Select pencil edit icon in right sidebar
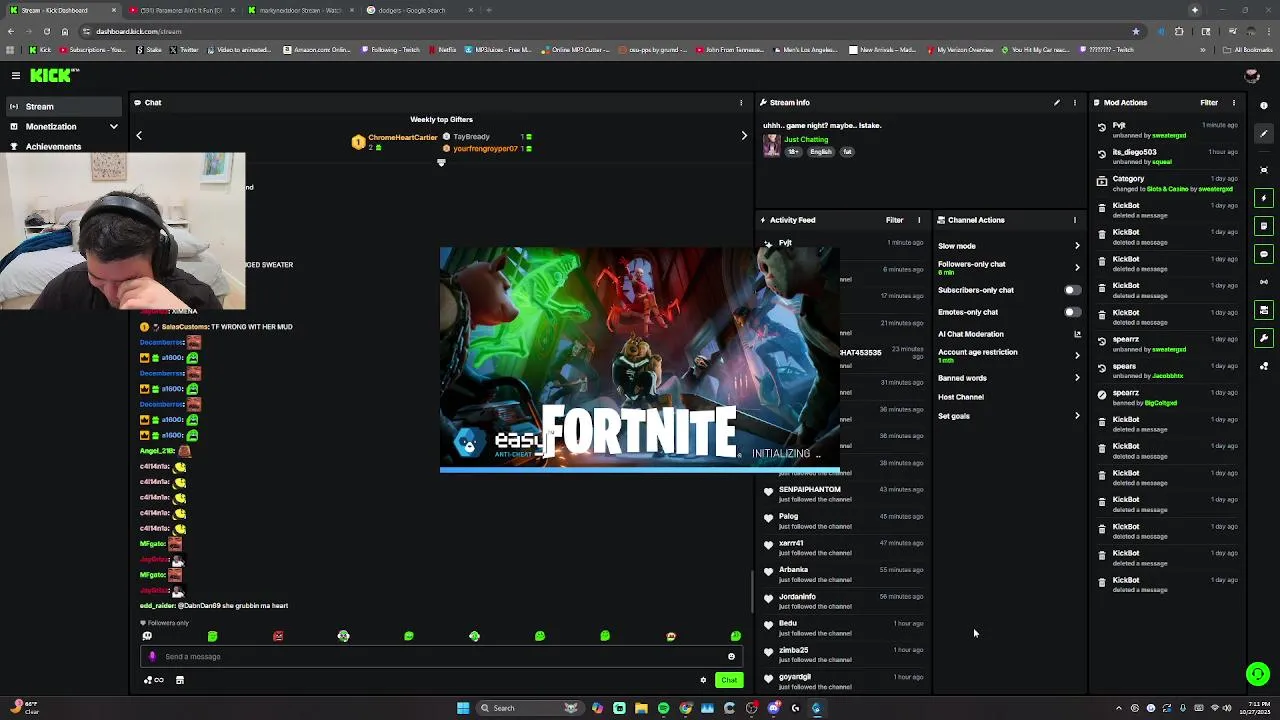Viewport: 1280px width, 720px height. tap(1264, 134)
